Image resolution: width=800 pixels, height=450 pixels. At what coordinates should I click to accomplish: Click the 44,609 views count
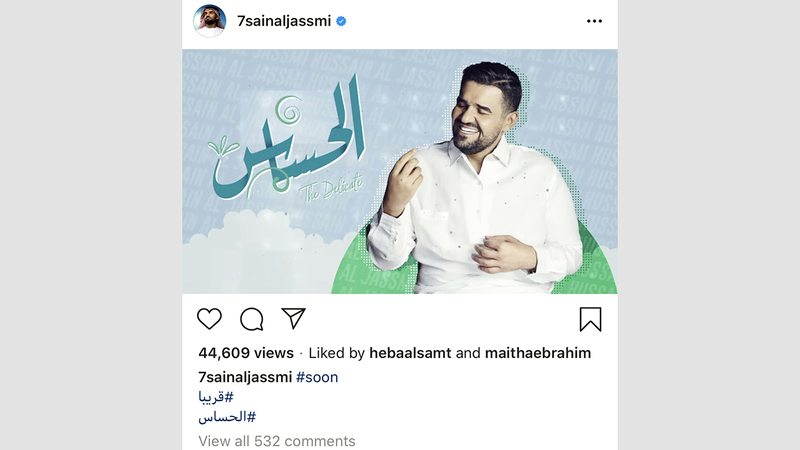[246, 353]
